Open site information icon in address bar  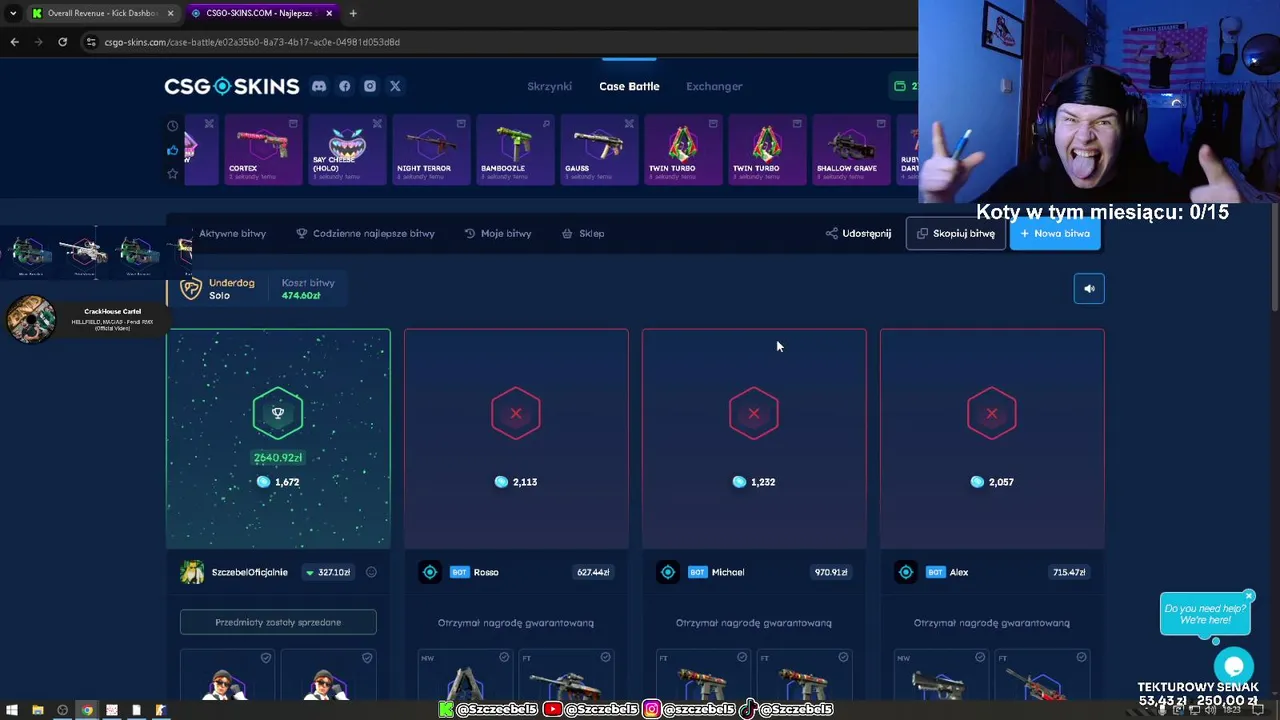pyautogui.click(x=91, y=42)
